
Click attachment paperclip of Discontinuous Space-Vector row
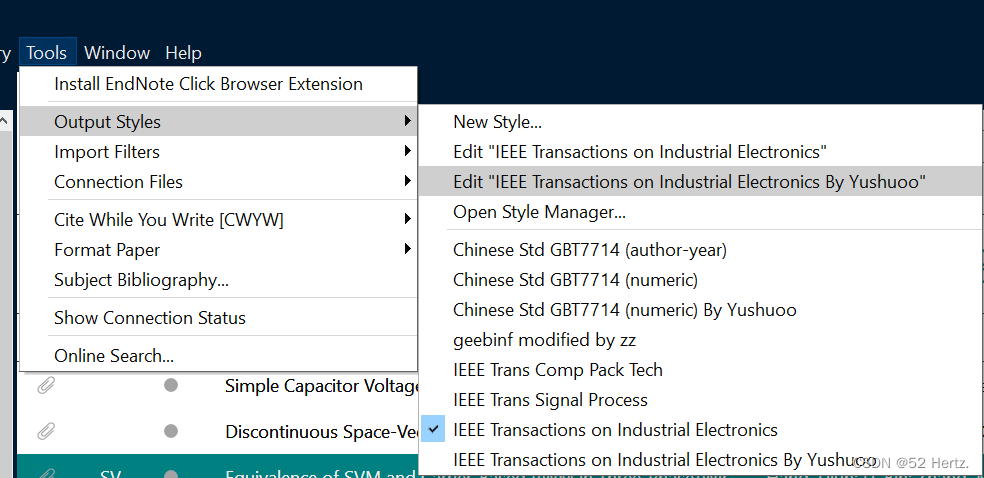tap(46, 431)
